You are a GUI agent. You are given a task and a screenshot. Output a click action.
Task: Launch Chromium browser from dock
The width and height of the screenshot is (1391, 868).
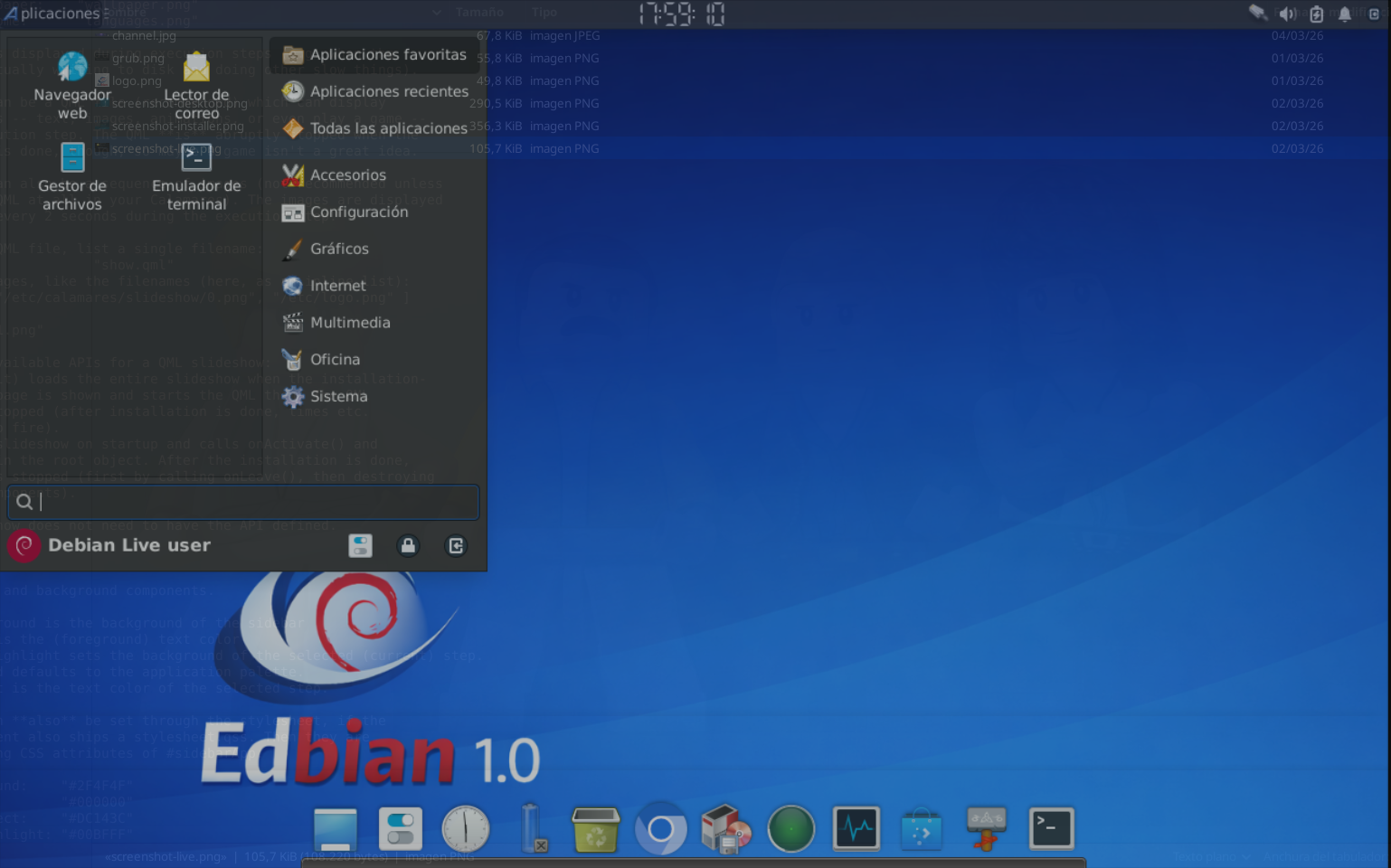pos(661,829)
